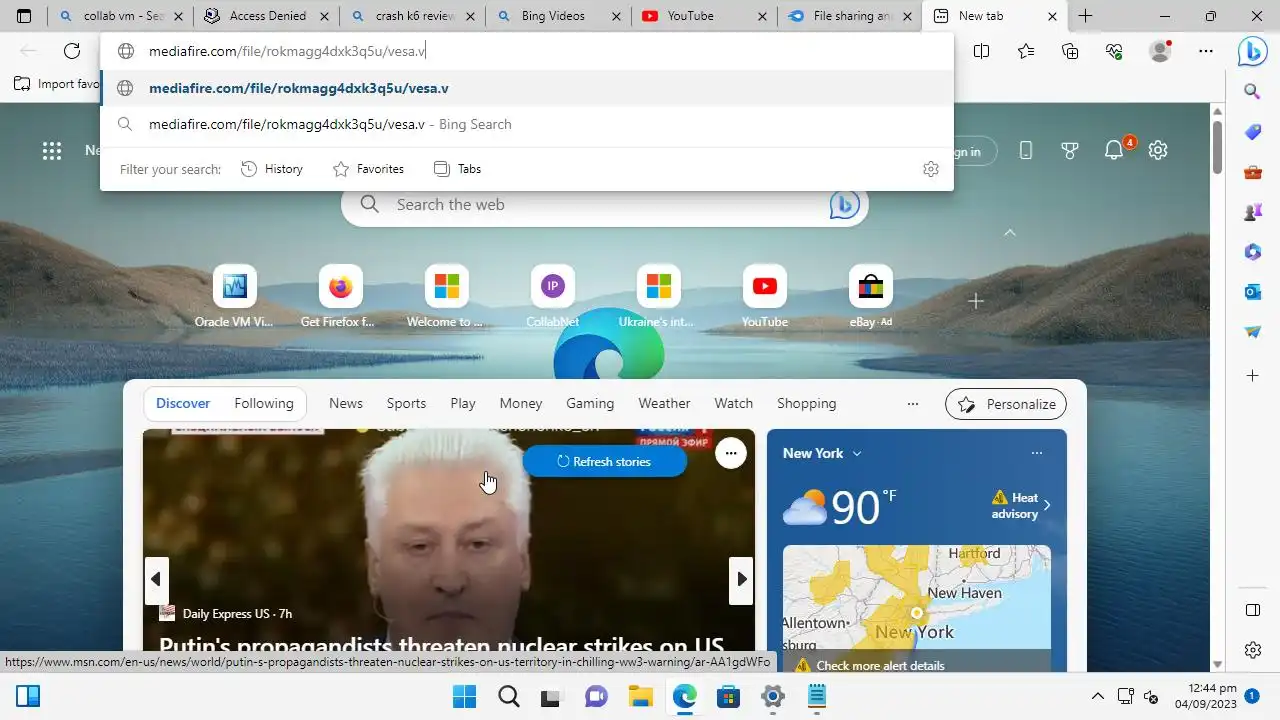Open search settings gear in dropdown
1280x720 pixels.
[931, 169]
